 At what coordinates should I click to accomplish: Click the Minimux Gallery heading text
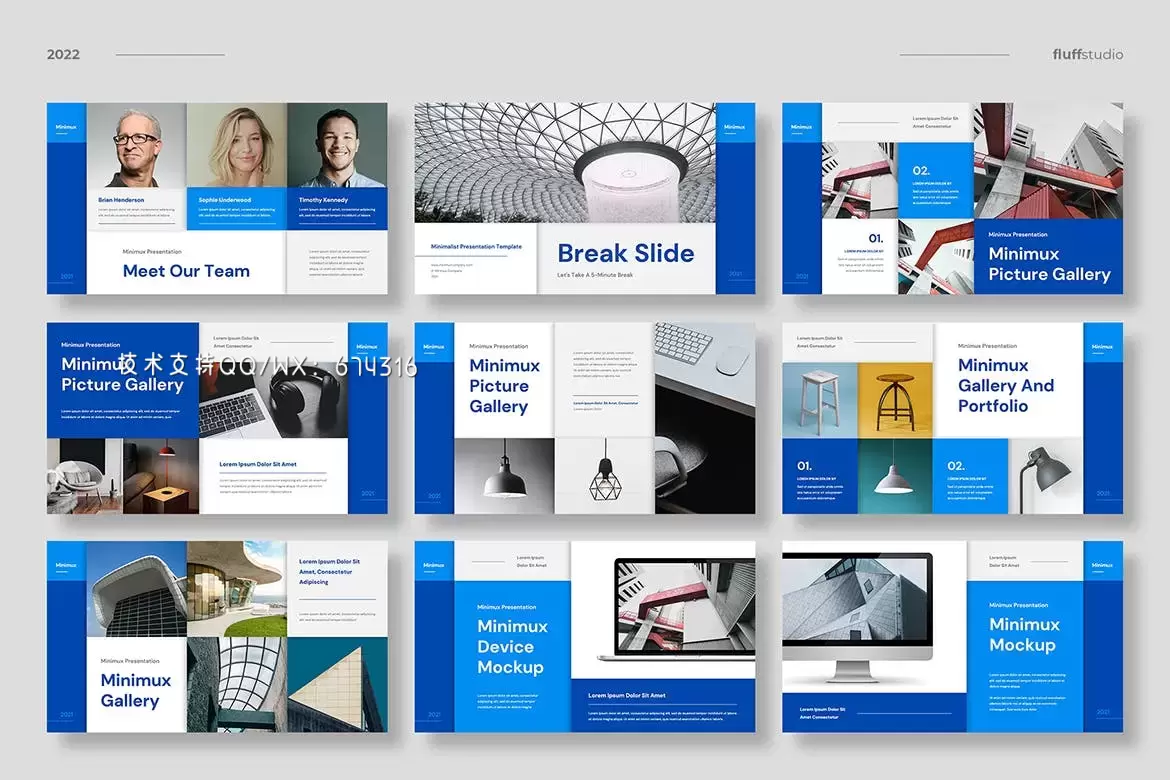[135, 690]
